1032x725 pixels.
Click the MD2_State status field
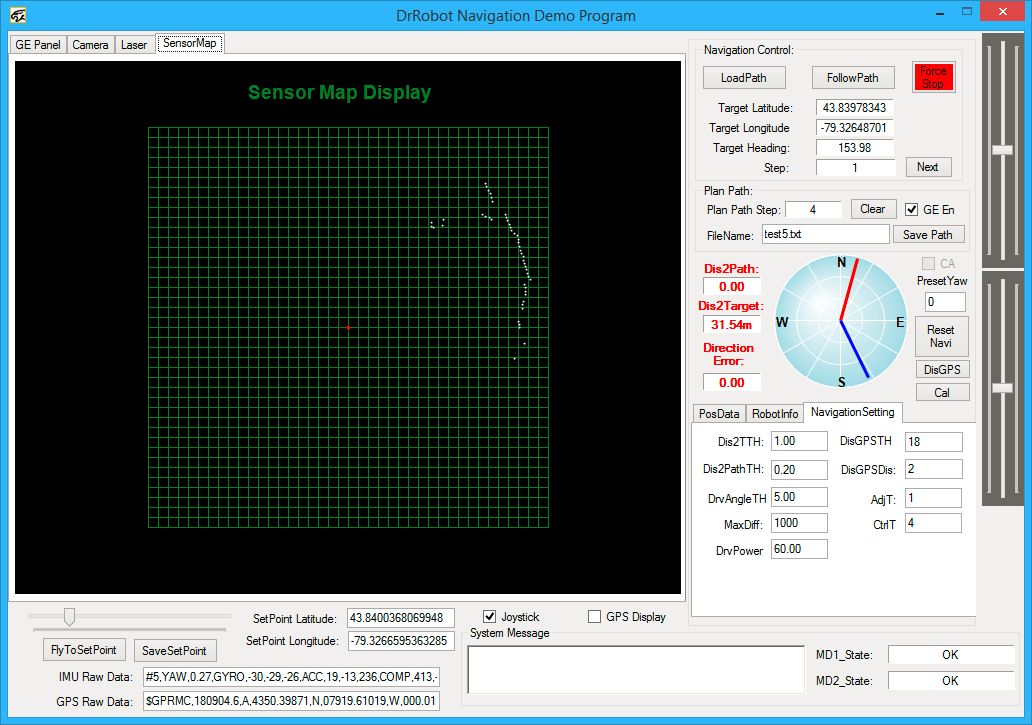click(950, 680)
